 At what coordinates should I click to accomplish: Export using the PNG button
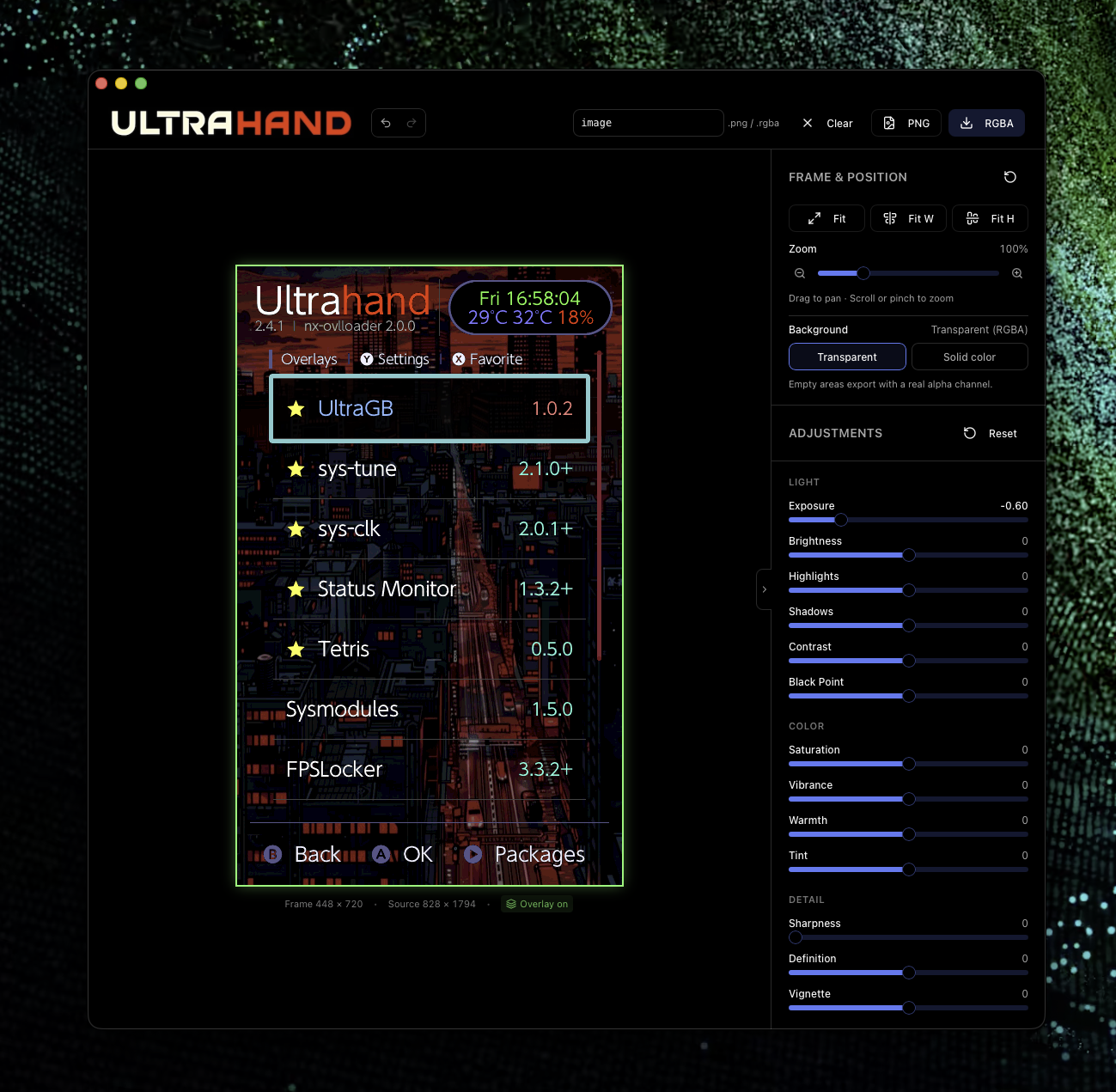point(906,123)
